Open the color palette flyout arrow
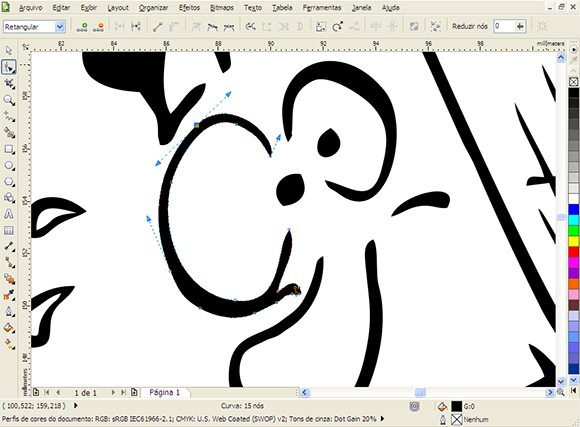 point(573,49)
